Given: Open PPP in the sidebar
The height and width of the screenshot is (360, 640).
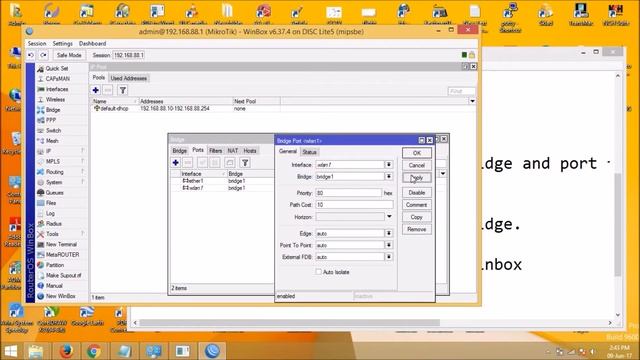Looking at the screenshot, I should point(51,120).
